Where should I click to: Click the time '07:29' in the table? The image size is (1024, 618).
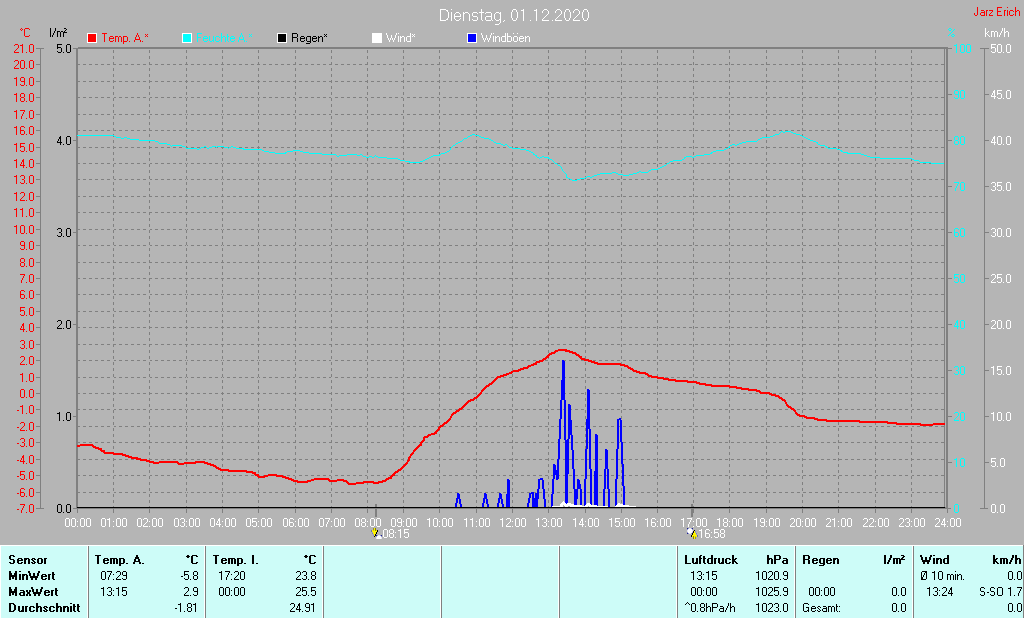point(114,576)
